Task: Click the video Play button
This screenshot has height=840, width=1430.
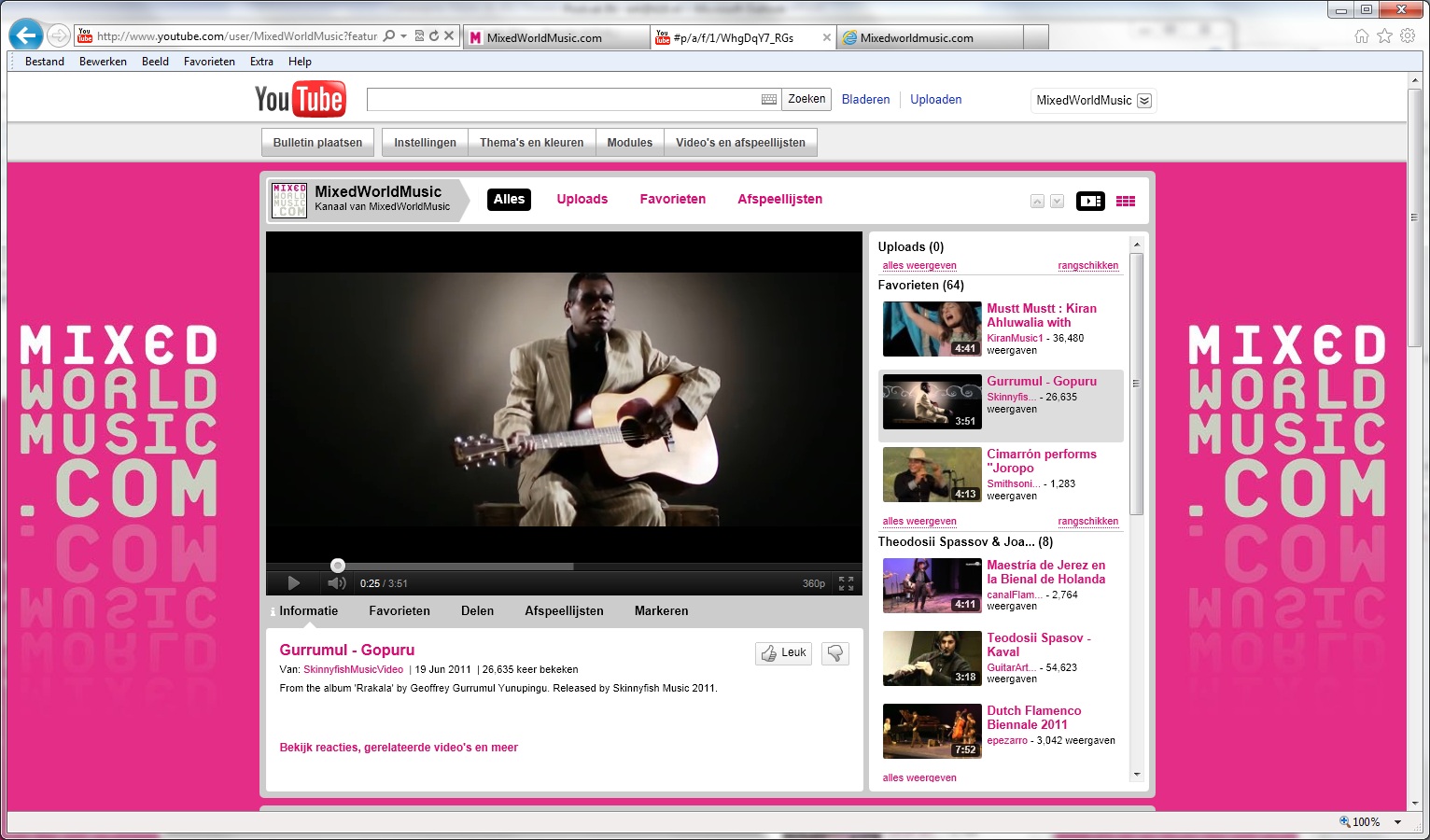Action: pos(294,583)
